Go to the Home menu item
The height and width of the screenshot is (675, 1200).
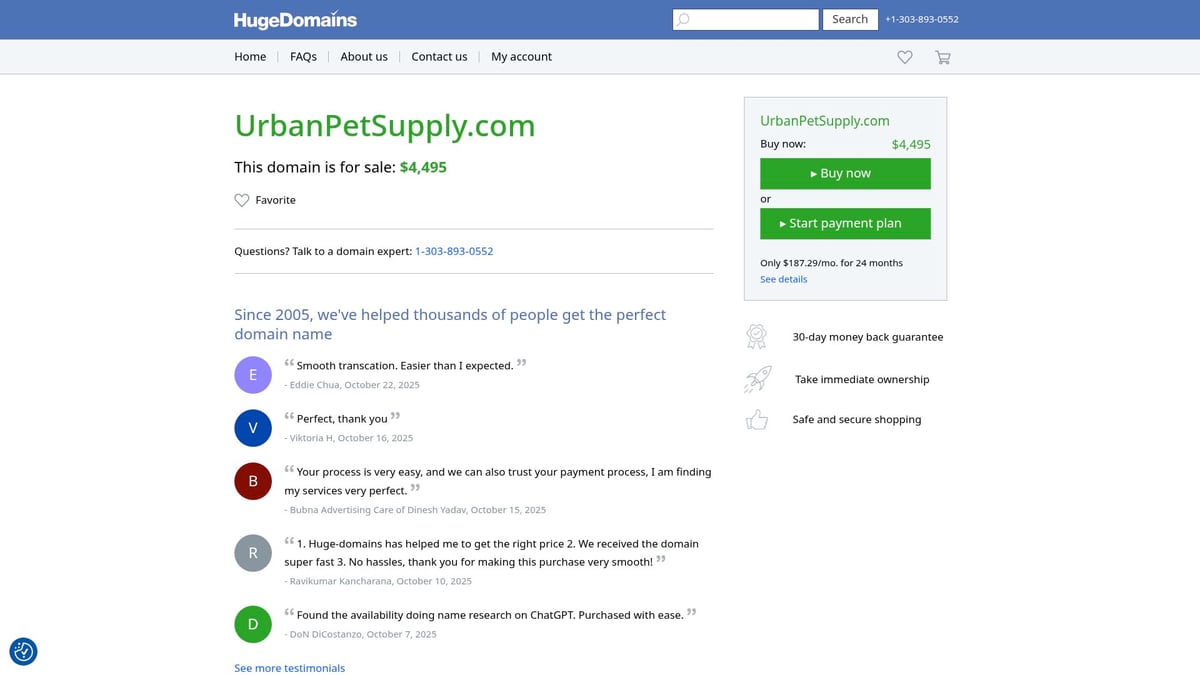click(x=250, y=56)
